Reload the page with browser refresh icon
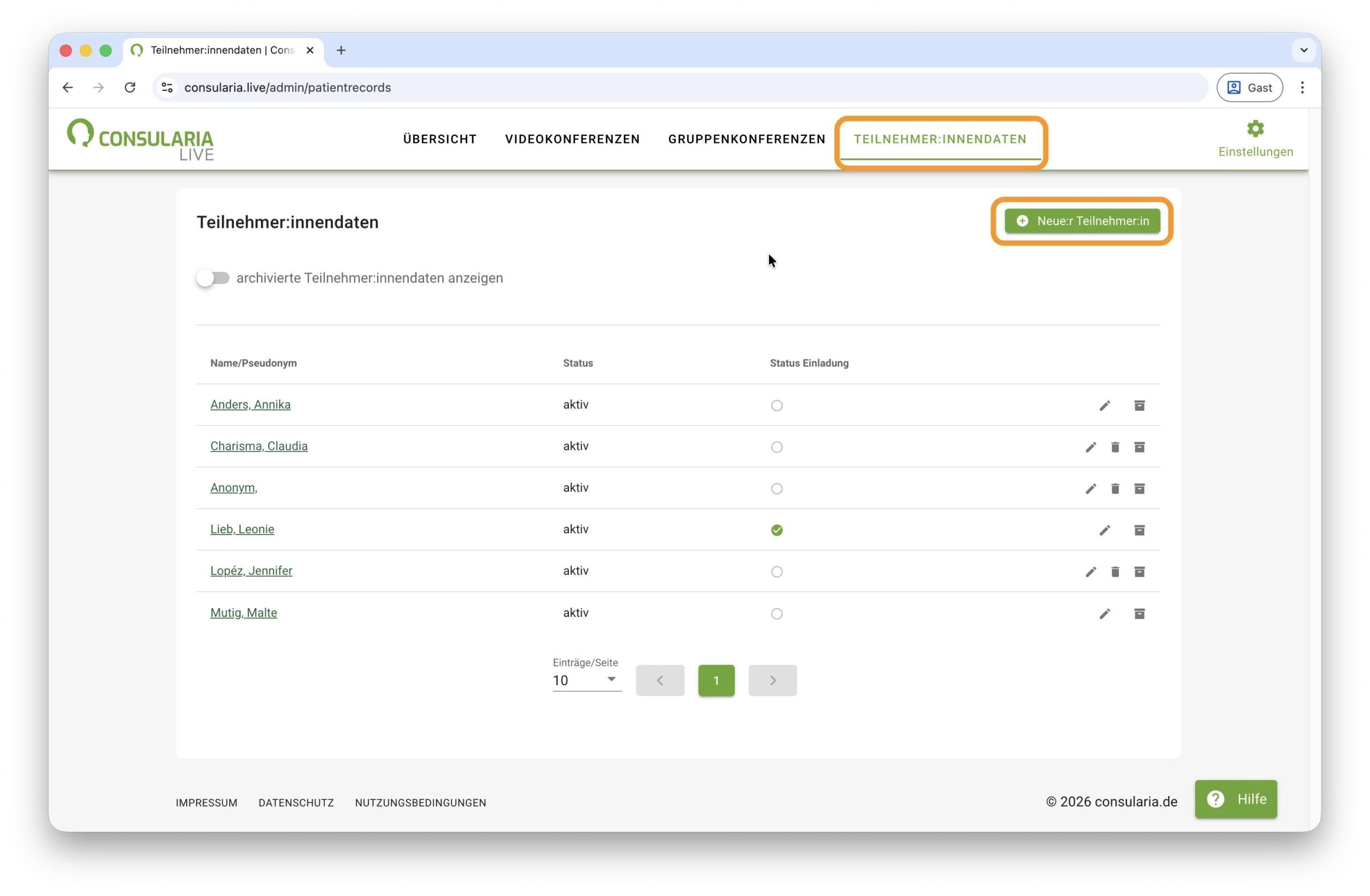Viewport: 1370px width, 896px height. pyautogui.click(x=130, y=88)
